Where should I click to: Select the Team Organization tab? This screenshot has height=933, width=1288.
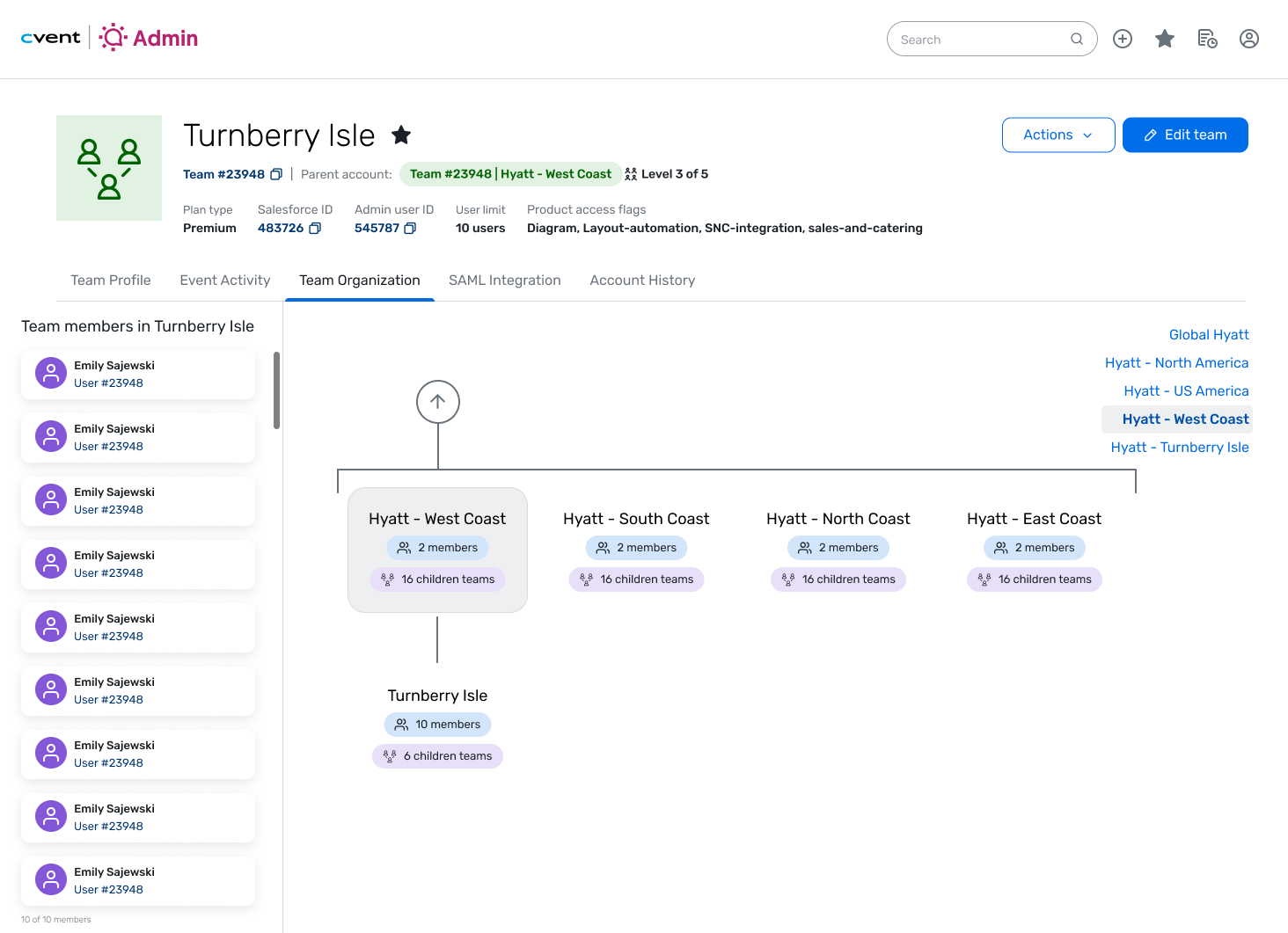point(360,280)
